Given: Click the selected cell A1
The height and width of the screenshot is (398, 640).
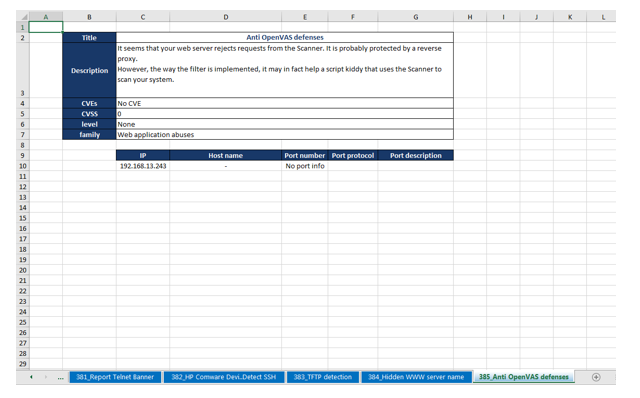Looking at the screenshot, I should pyautogui.click(x=46, y=27).
